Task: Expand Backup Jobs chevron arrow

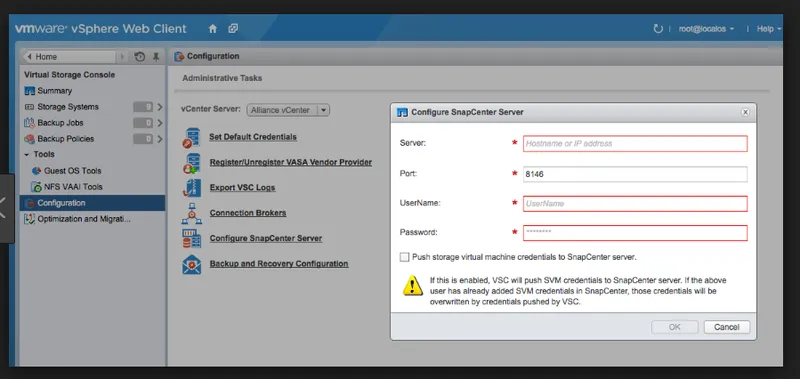Action: point(160,123)
